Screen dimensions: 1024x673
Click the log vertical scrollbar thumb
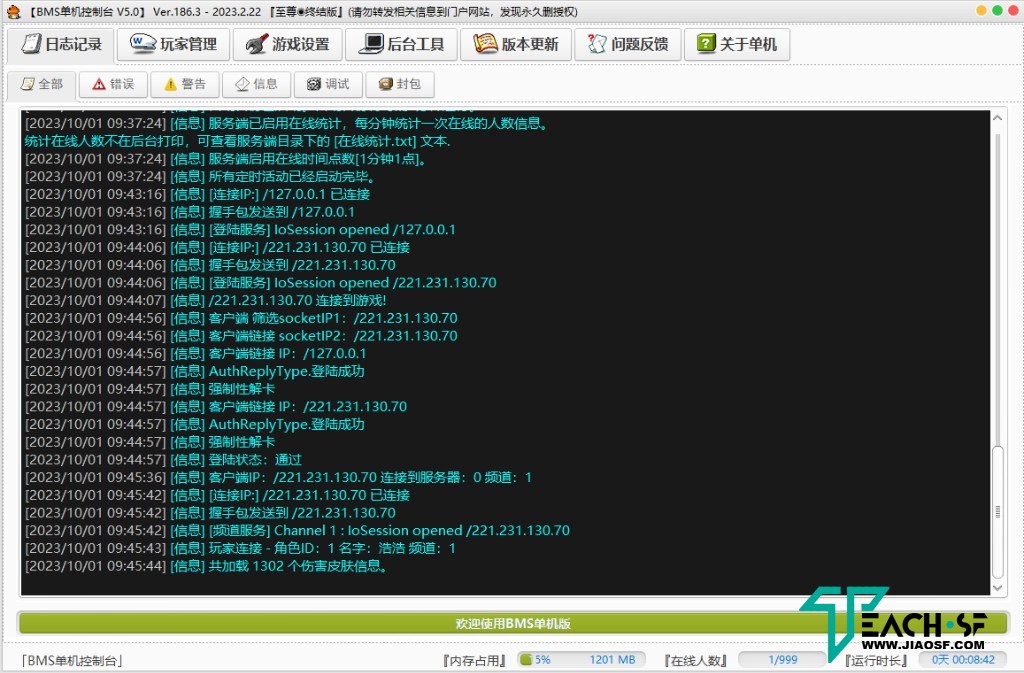997,511
